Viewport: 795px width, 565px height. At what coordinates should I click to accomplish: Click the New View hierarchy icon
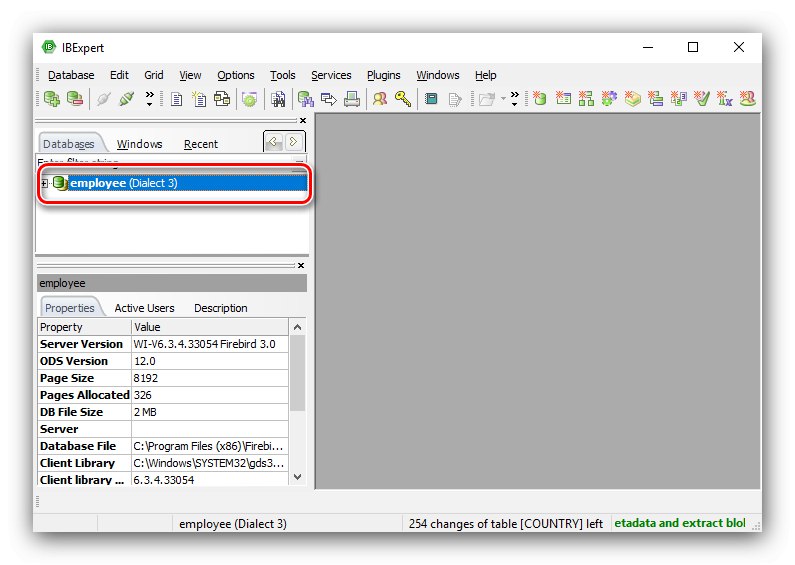pyautogui.click(x=586, y=98)
